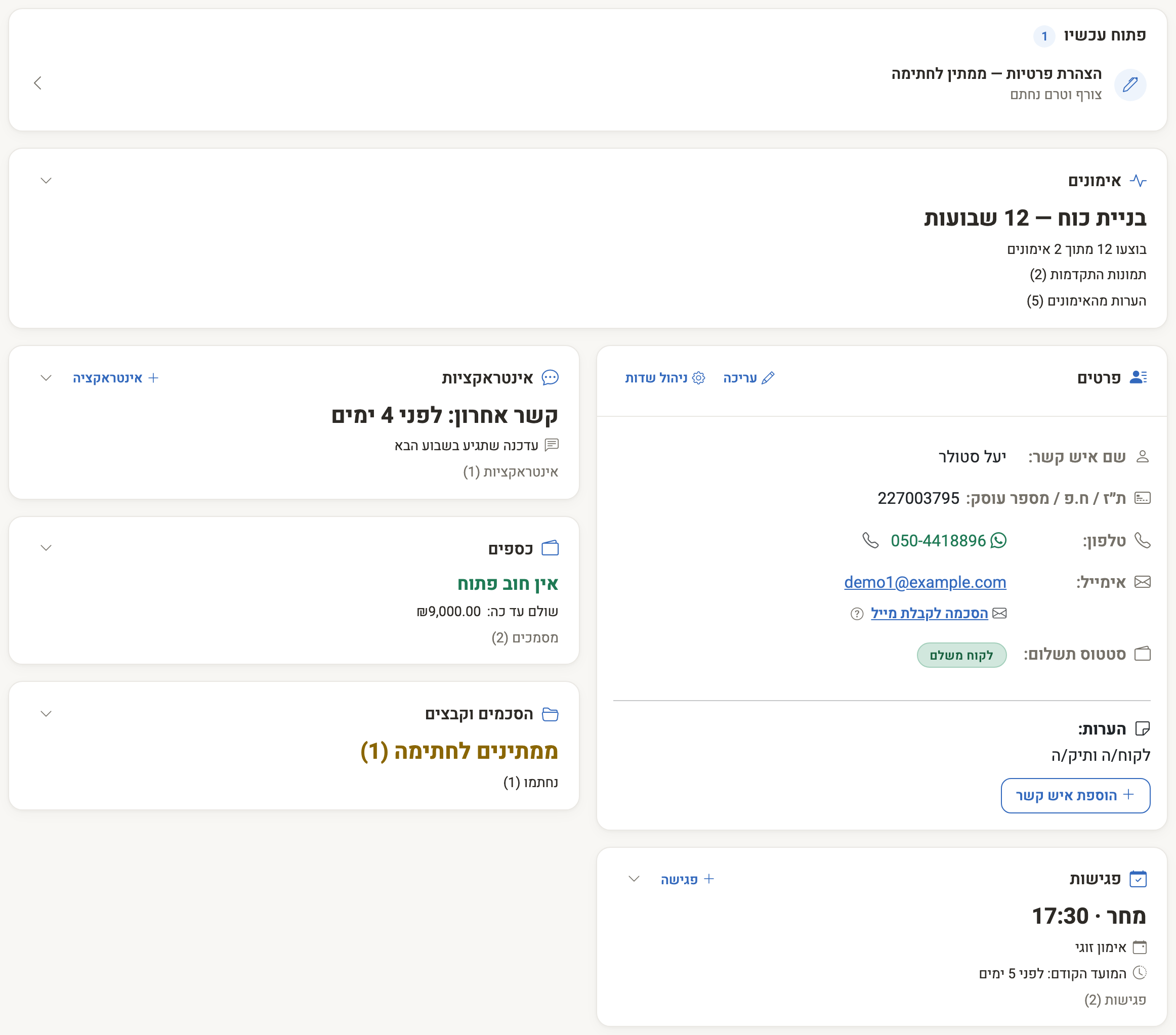Click מסמכים (2) text in כספים
Screen dimensions: 1176x1035
tap(525, 638)
